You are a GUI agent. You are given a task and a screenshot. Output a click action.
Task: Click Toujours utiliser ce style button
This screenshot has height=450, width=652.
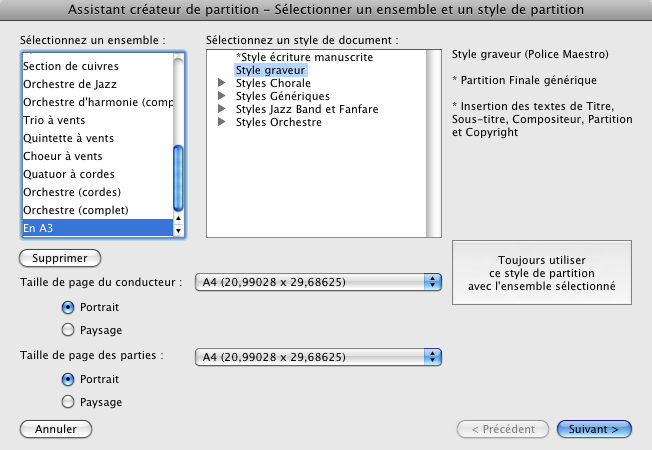coord(541,274)
